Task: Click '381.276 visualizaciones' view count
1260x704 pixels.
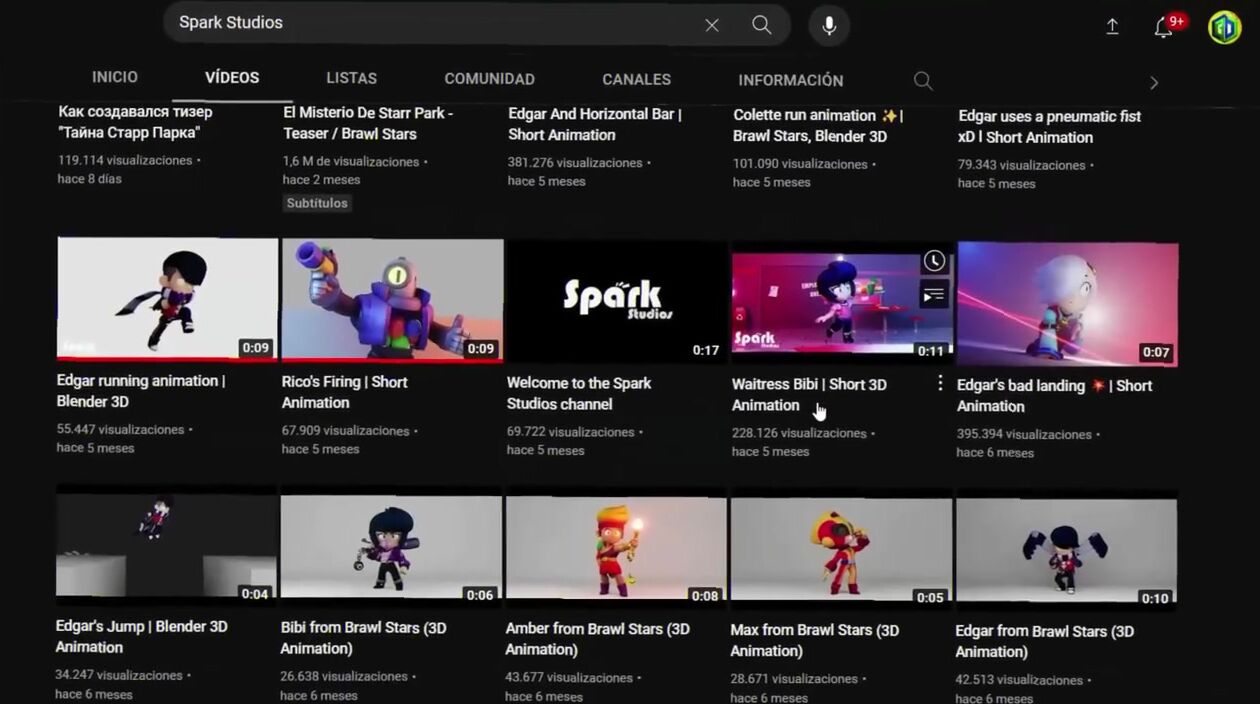Action: (575, 162)
